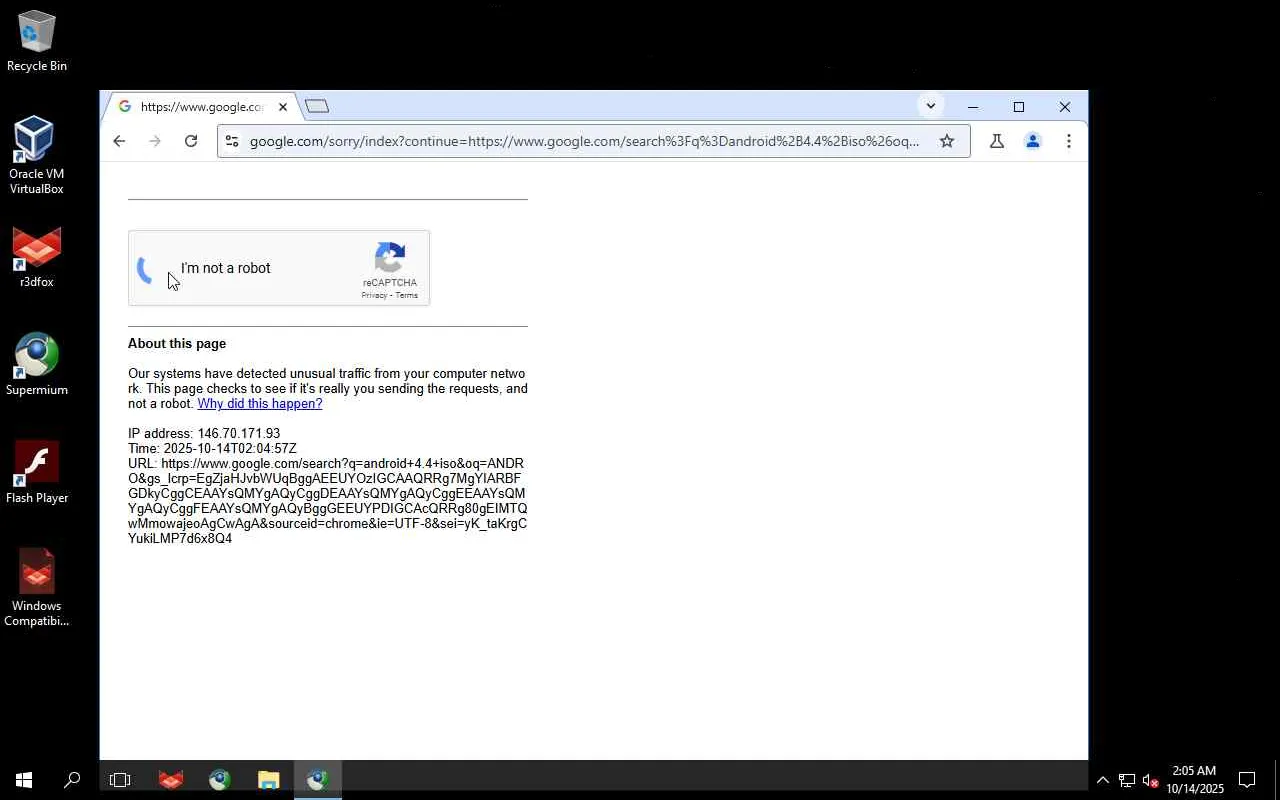Click the Time 2025-10-14T02:04:57Z line
This screenshot has width=1280, height=800.
pos(212,449)
